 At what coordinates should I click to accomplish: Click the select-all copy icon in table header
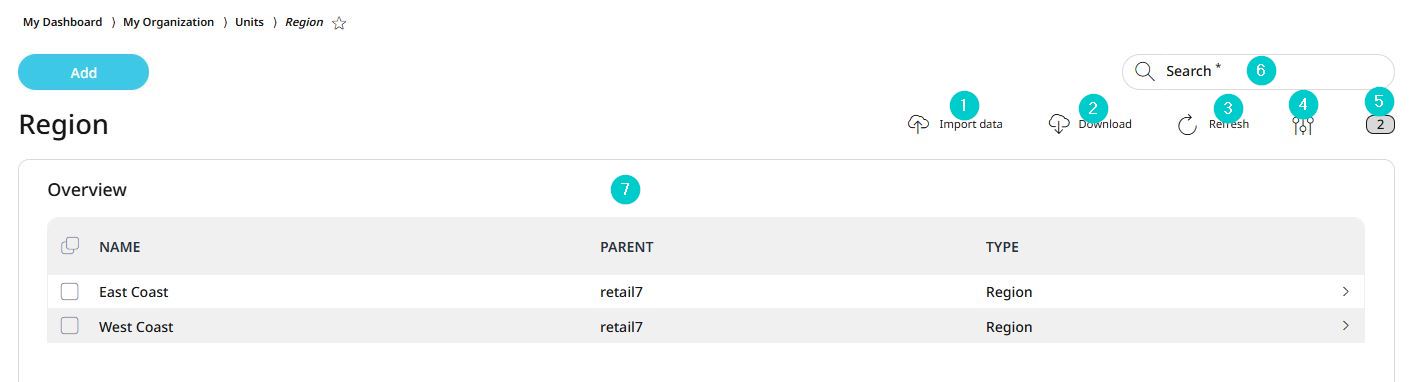pos(70,245)
